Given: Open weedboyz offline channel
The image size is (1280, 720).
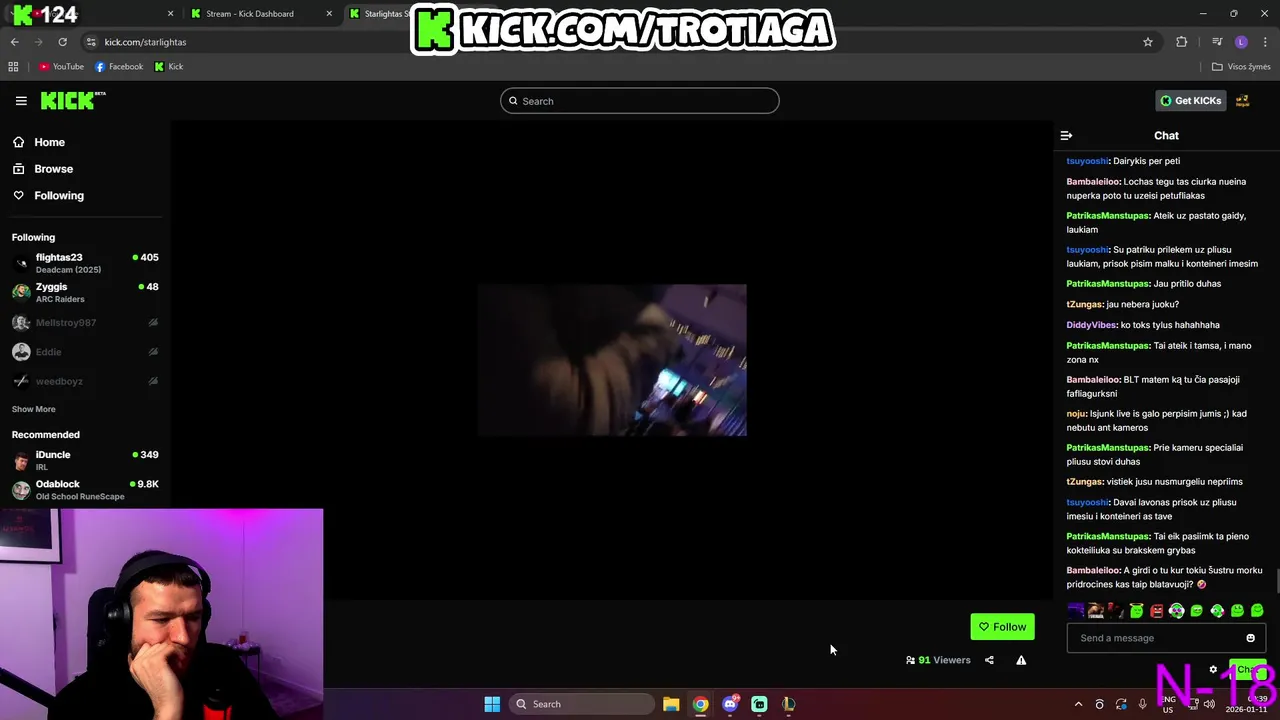Looking at the screenshot, I should (85, 381).
